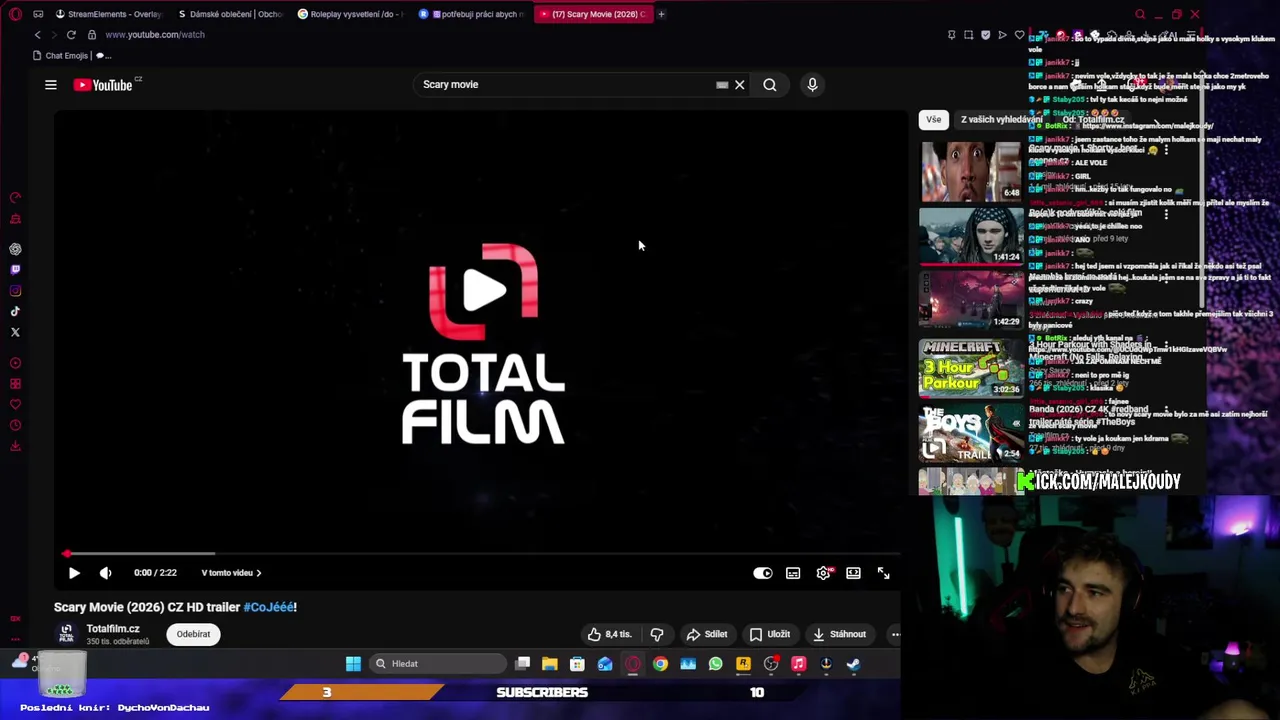Open Steam from the taskbar
This screenshot has width=1280, height=720.
[x=853, y=664]
